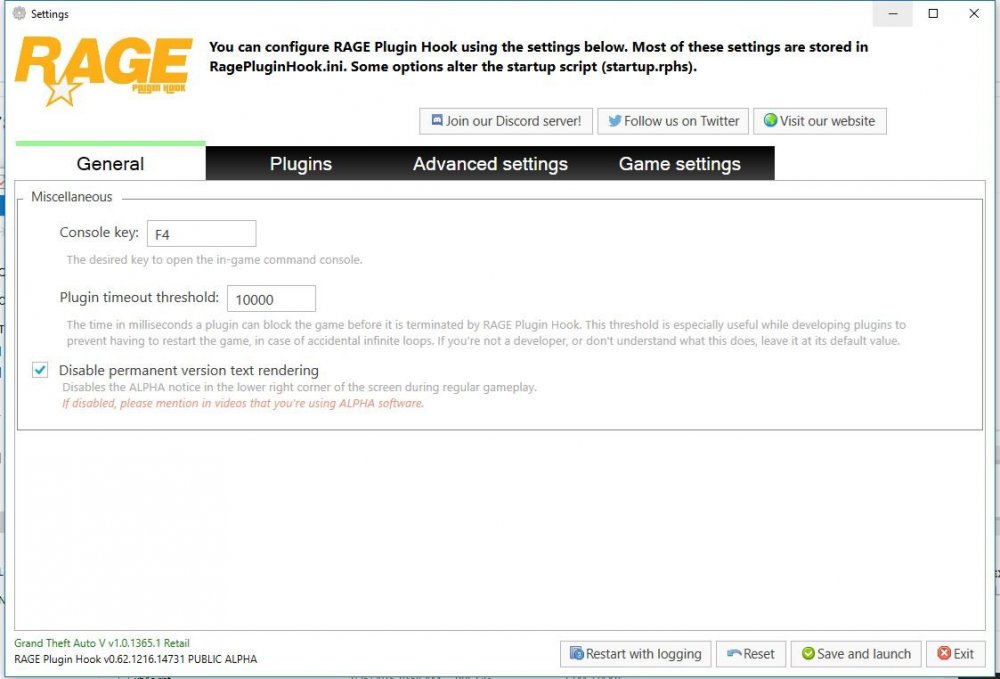This screenshot has height=679, width=1000.
Task: Click the red X Exit icon
Action: coord(944,653)
